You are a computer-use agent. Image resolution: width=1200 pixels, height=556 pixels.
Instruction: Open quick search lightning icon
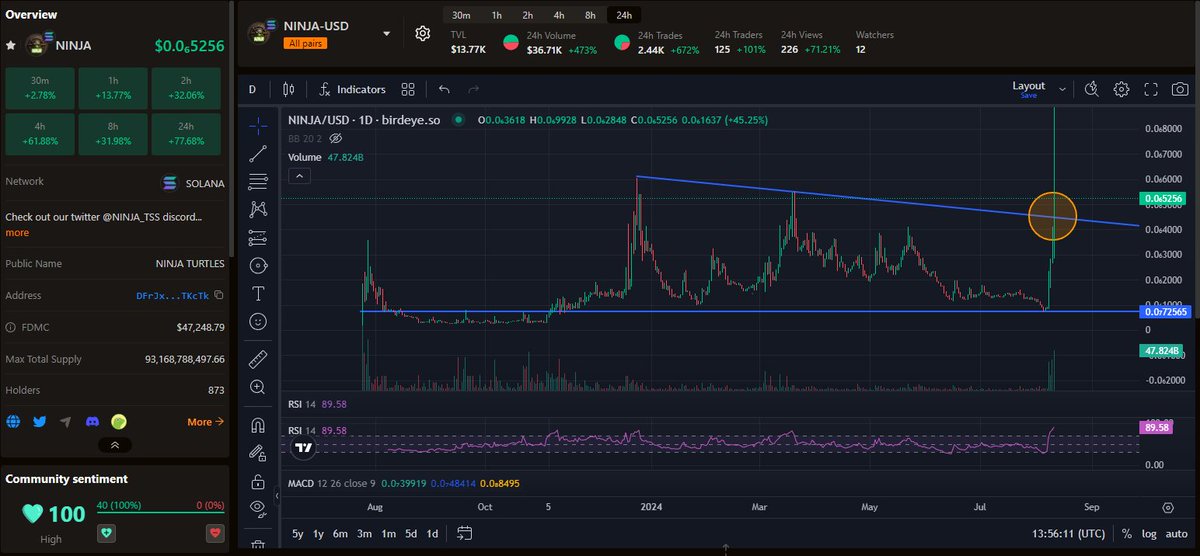[1092, 89]
